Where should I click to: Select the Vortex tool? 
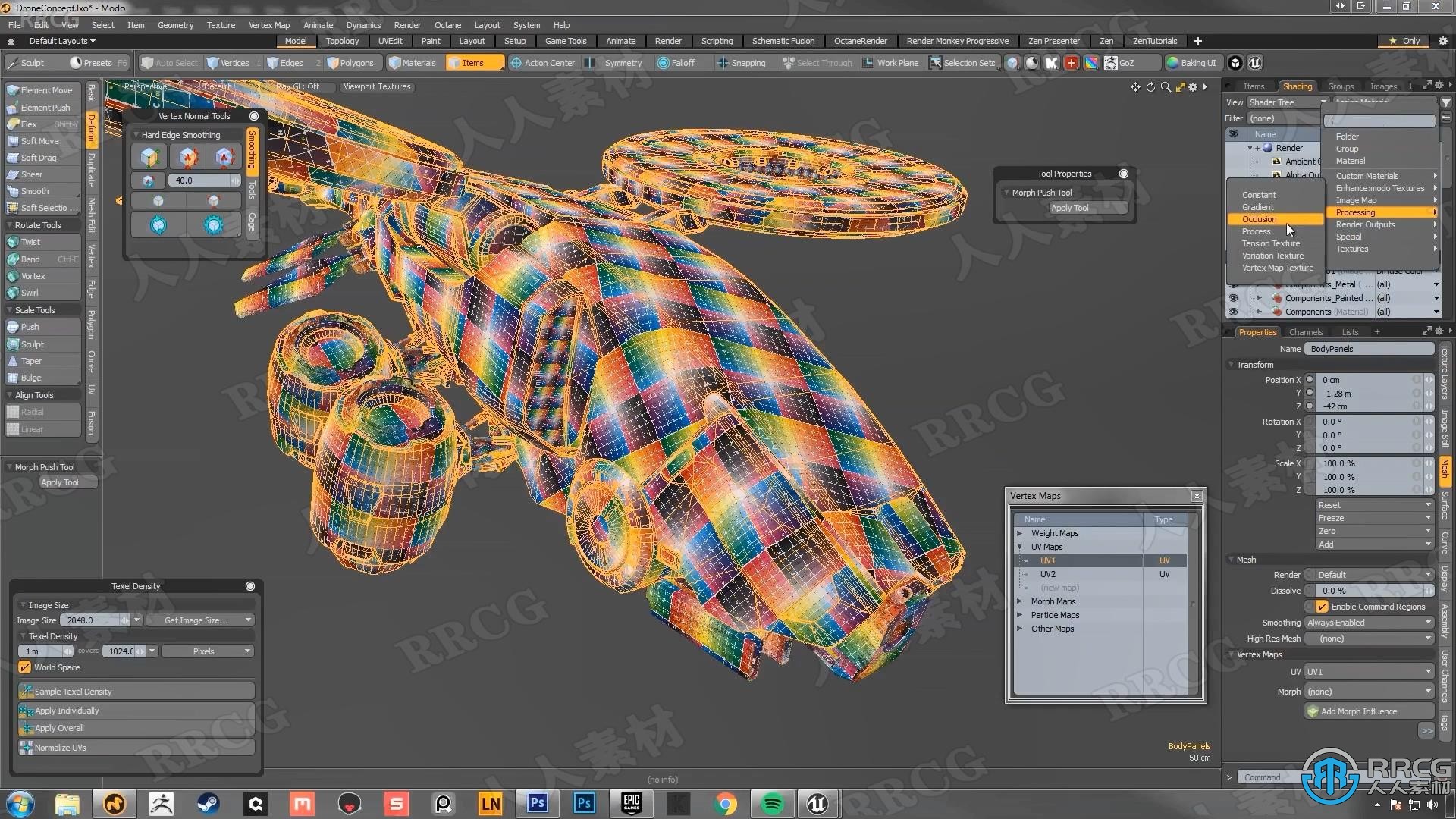pos(42,276)
